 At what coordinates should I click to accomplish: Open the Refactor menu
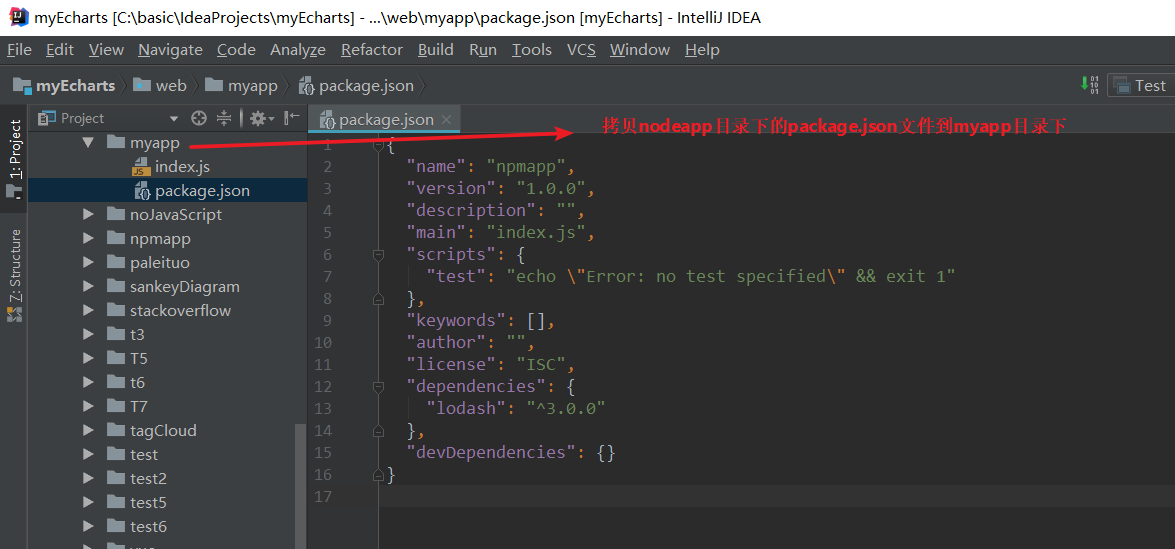tap(372, 49)
